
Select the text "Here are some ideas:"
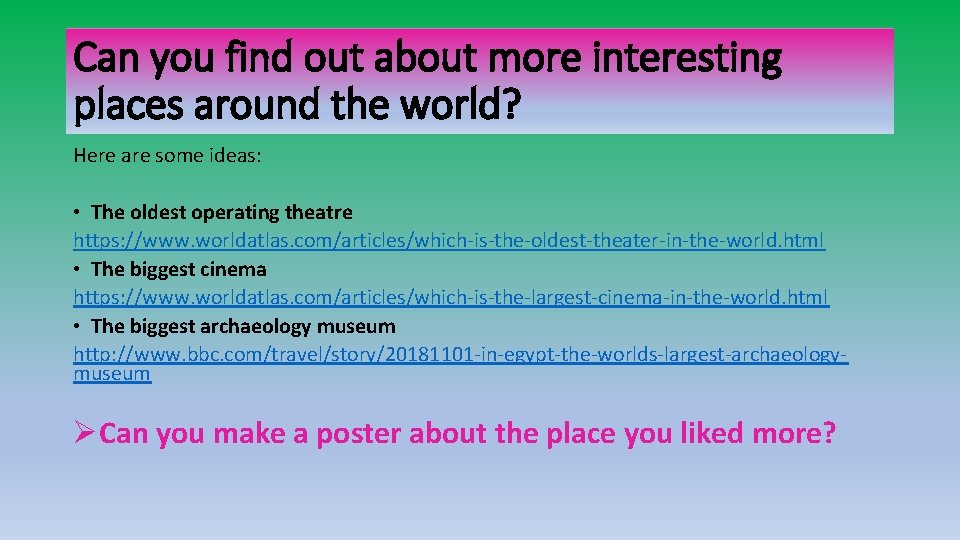coord(167,156)
